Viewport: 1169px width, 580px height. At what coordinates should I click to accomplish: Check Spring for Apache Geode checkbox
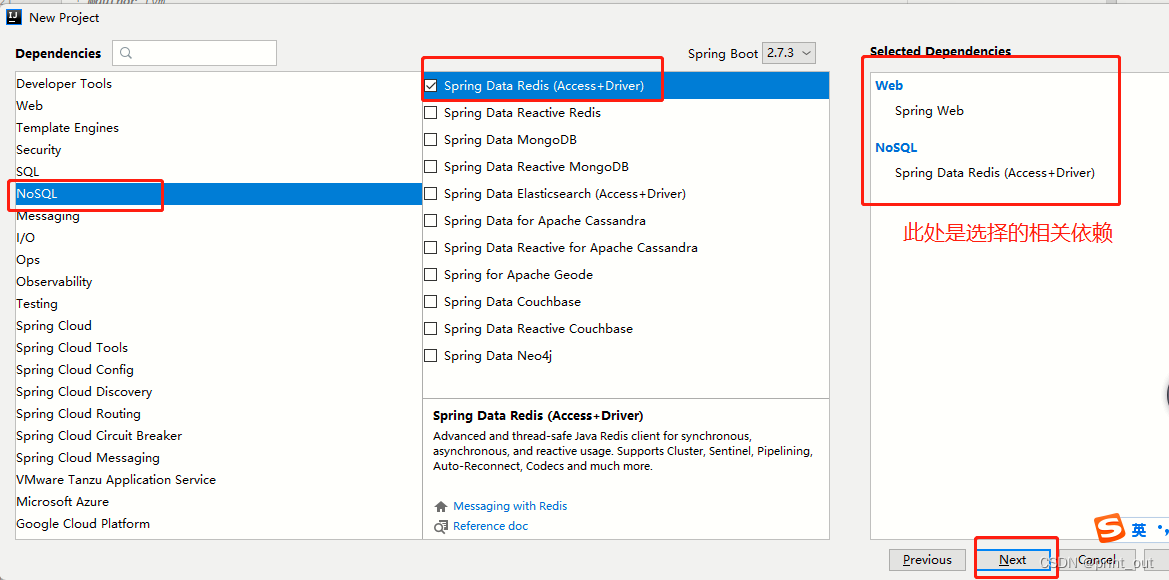430,274
